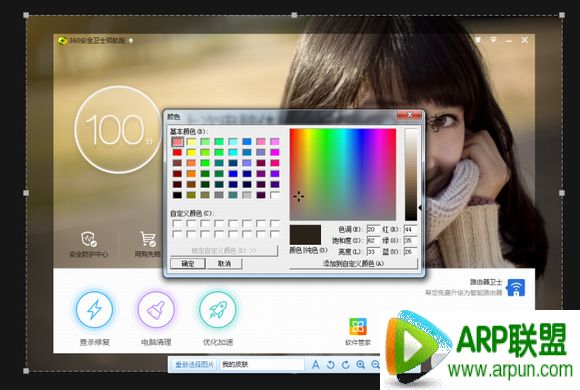Click the luminance slider arrow marker
580x390 pixels.
[420, 208]
